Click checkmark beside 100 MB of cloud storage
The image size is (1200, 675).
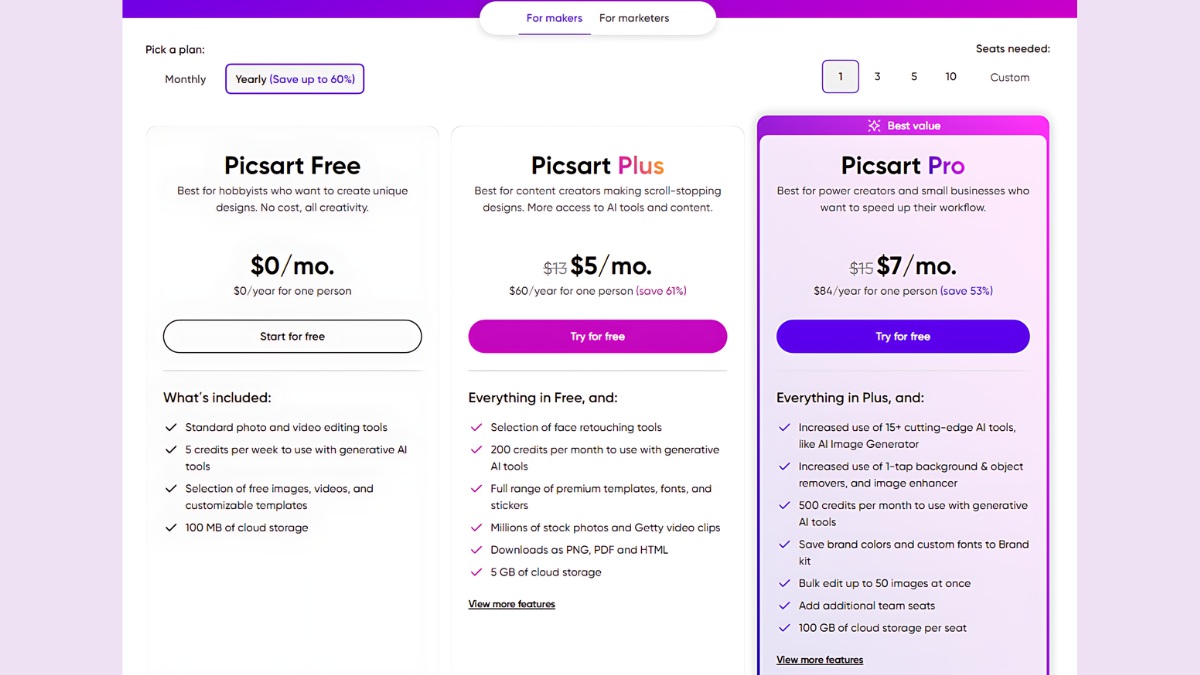tap(171, 527)
